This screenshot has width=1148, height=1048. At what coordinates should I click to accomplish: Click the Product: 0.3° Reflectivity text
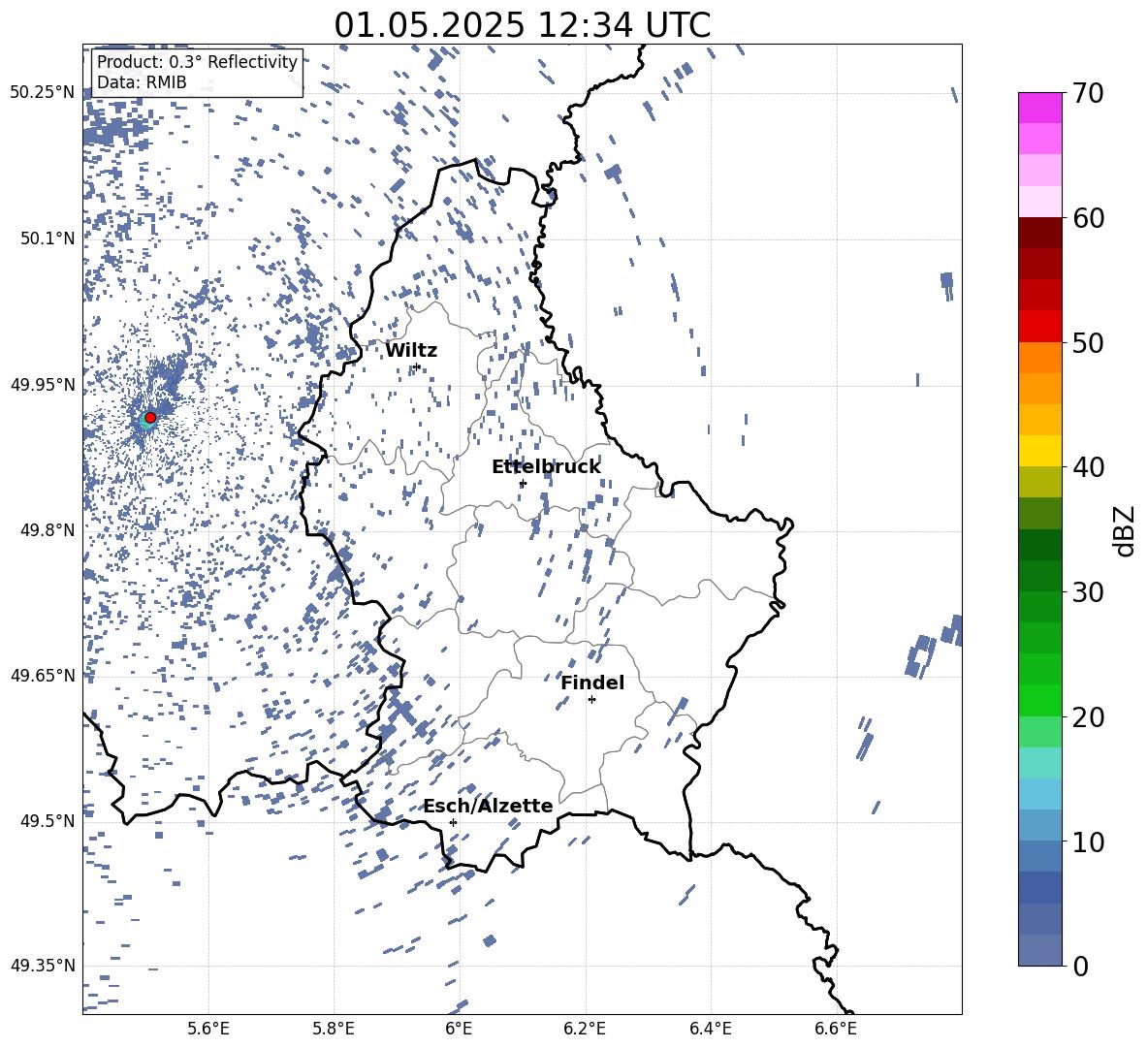click(x=197, y=61)
